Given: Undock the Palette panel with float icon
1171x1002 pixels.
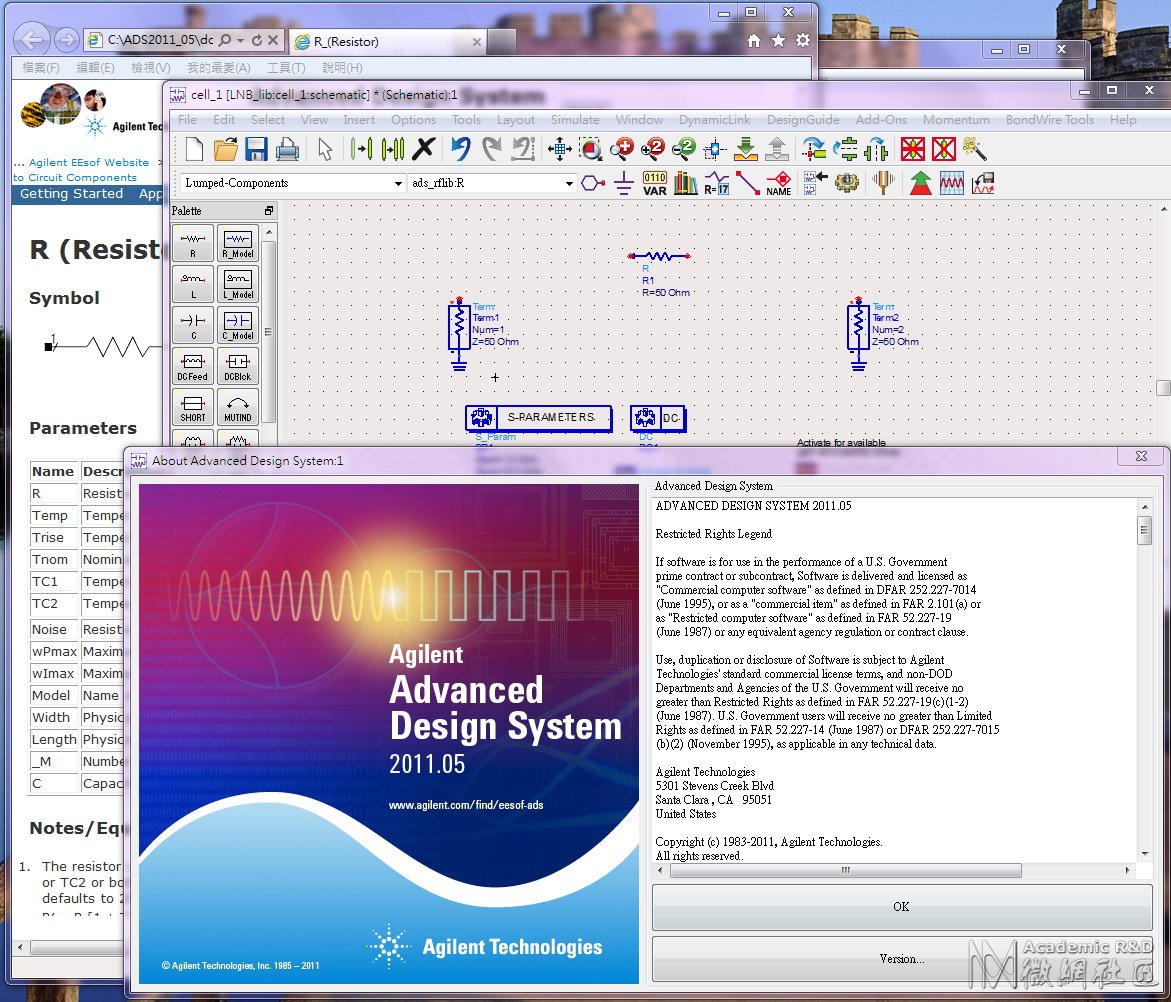Looking at the screenshot, I should pyautogui.click(x=269, y=211).
